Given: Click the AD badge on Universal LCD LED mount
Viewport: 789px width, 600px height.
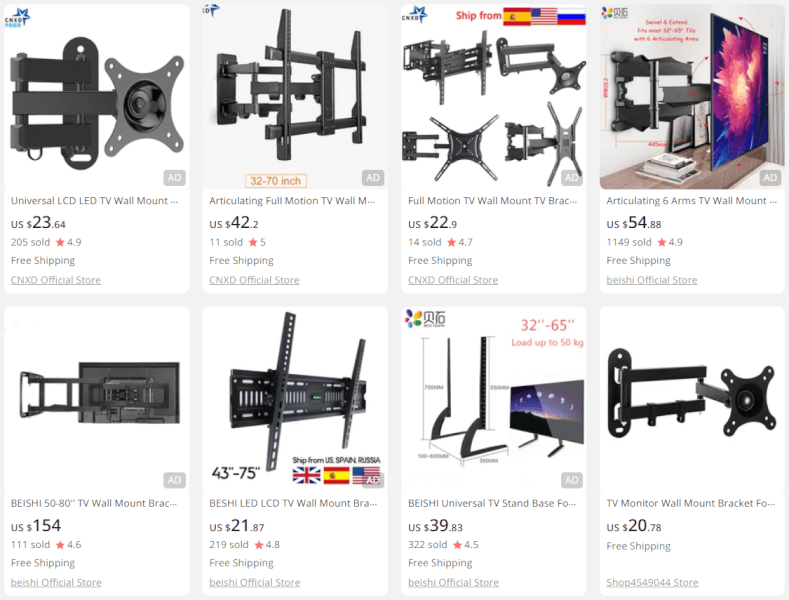Looking at the screenshot, I should (174, 178).
